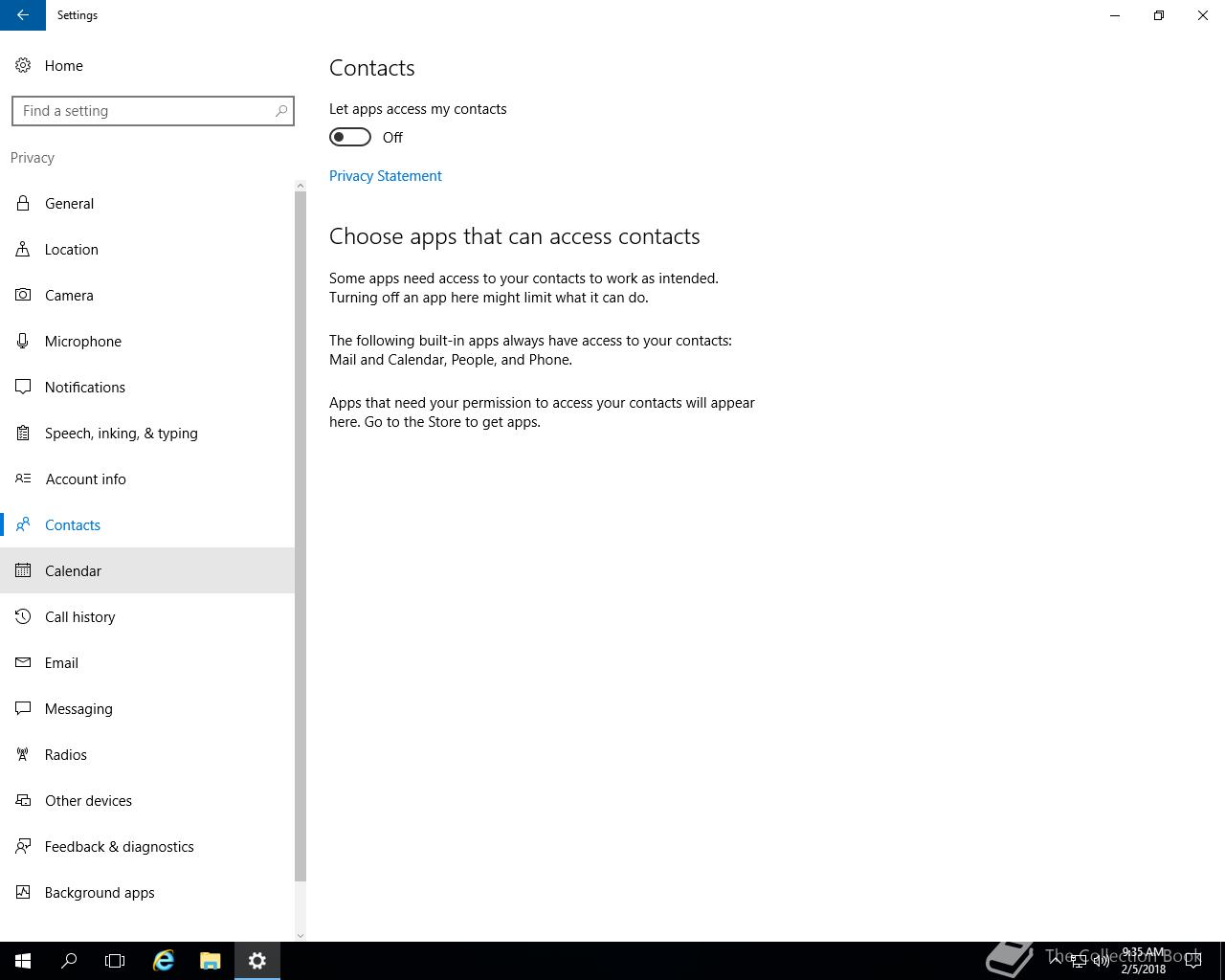
Task: Open the Windows Start menu
Action: pos(23,961)
